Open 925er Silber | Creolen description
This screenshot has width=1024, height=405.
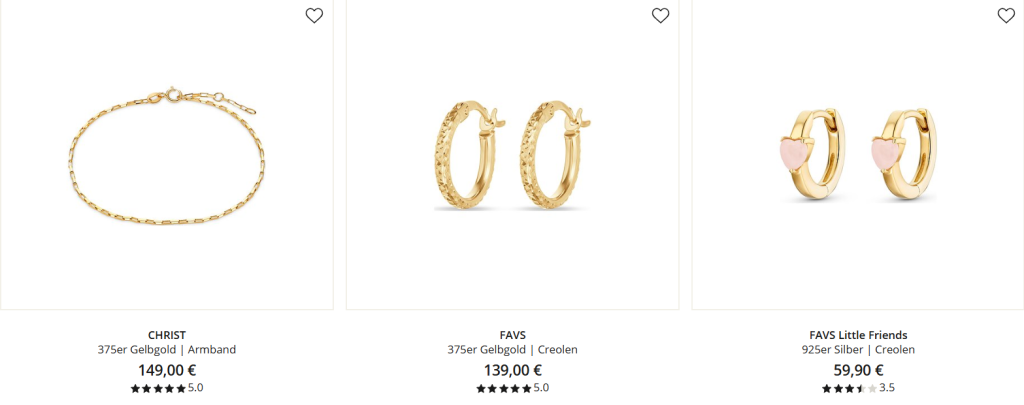click(x=858, y=349)
